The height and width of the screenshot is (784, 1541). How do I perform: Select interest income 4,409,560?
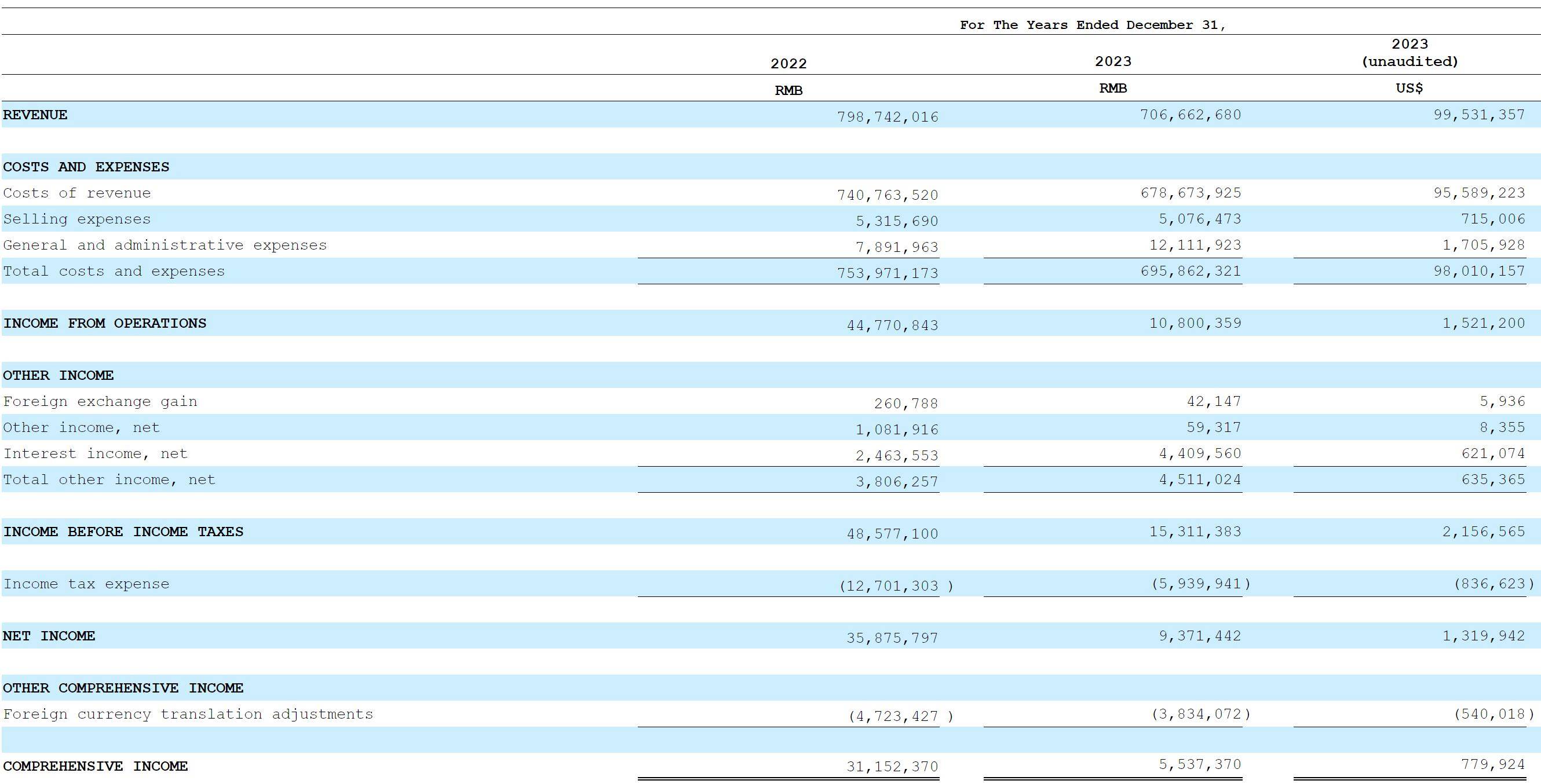point(1200,454)
